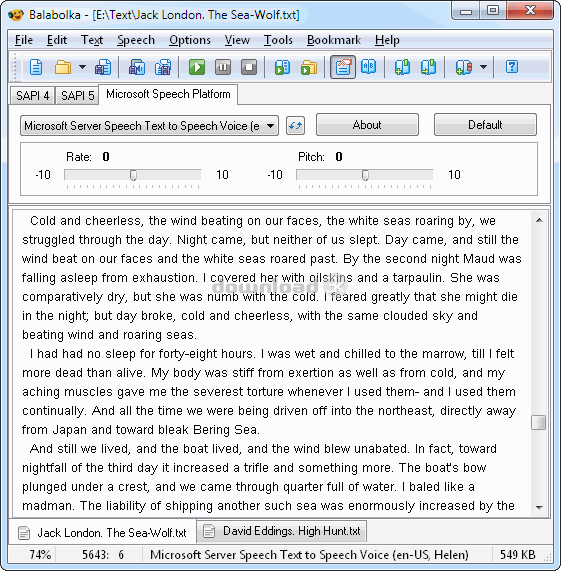Maximize the Balabolka window
561x571 pixels.
(x=493, y=11)
